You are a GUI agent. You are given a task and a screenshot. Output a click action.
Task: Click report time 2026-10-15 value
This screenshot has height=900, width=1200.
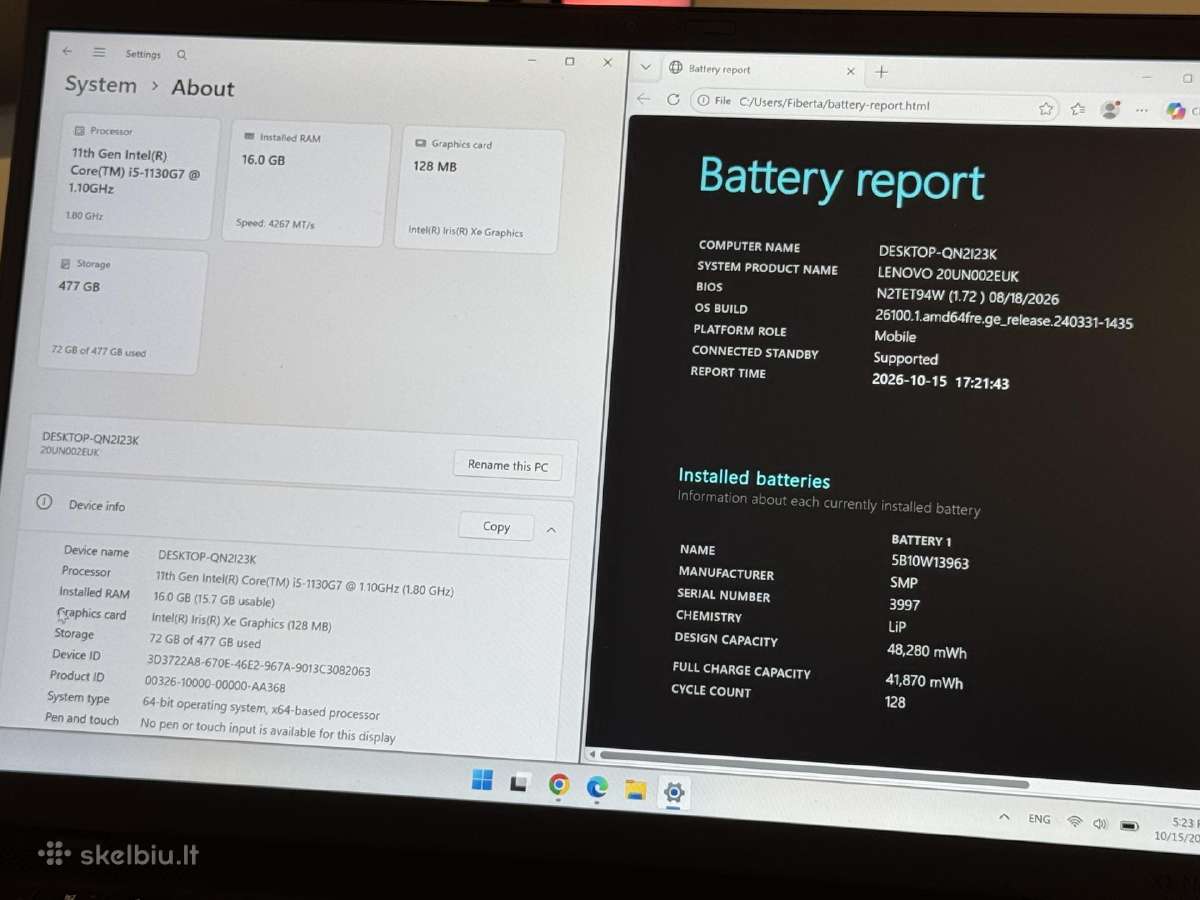point(940,381)
